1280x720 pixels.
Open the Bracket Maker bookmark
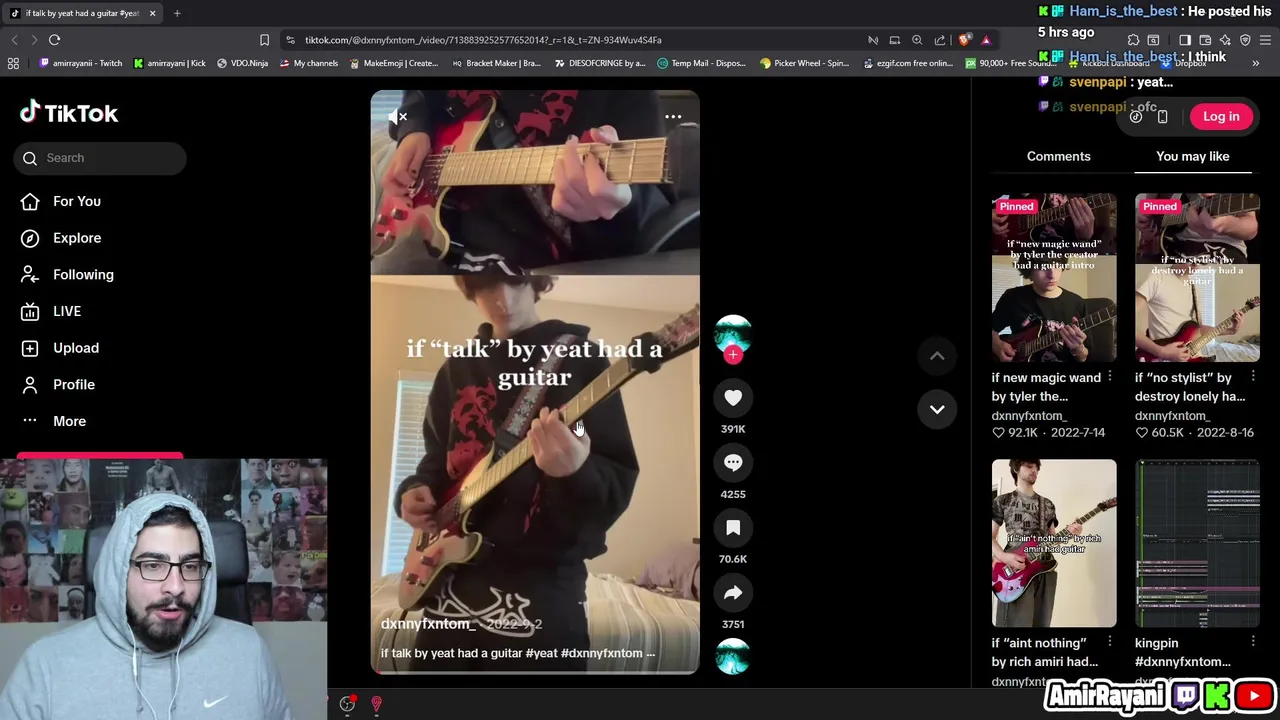click(x=496, y=63)
